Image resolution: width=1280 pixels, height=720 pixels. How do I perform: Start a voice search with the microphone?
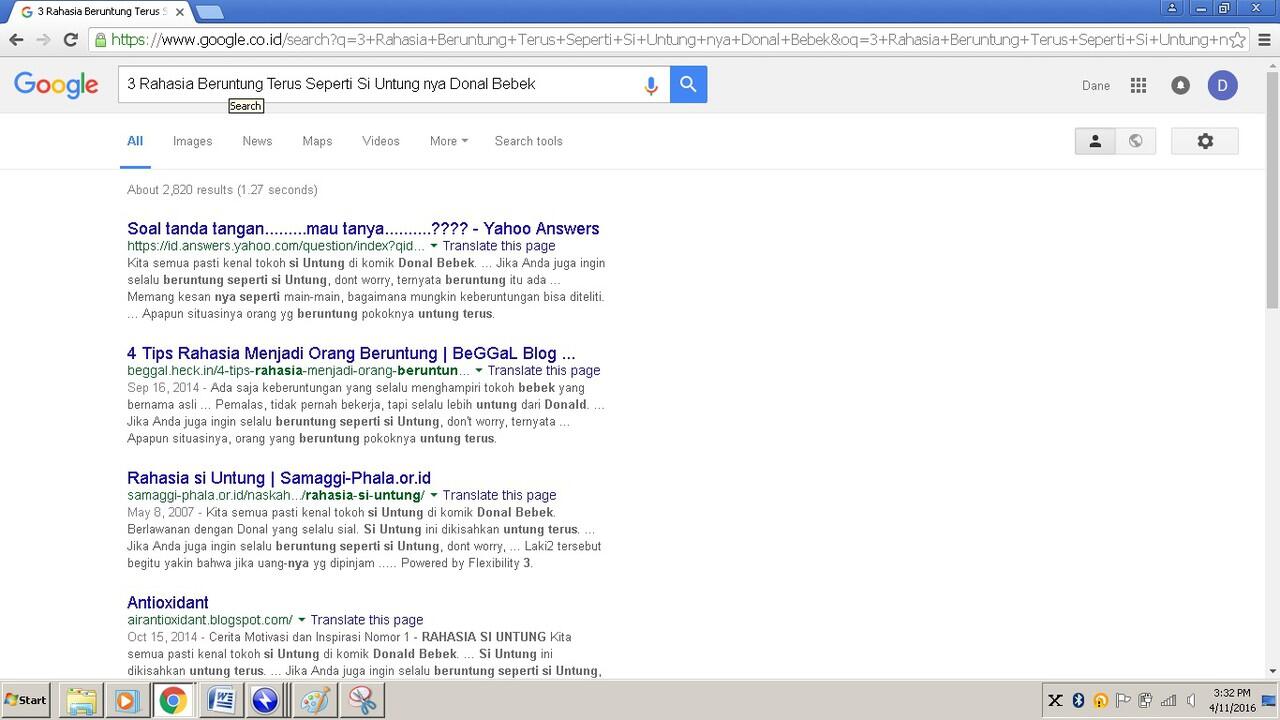pos(650,85)
